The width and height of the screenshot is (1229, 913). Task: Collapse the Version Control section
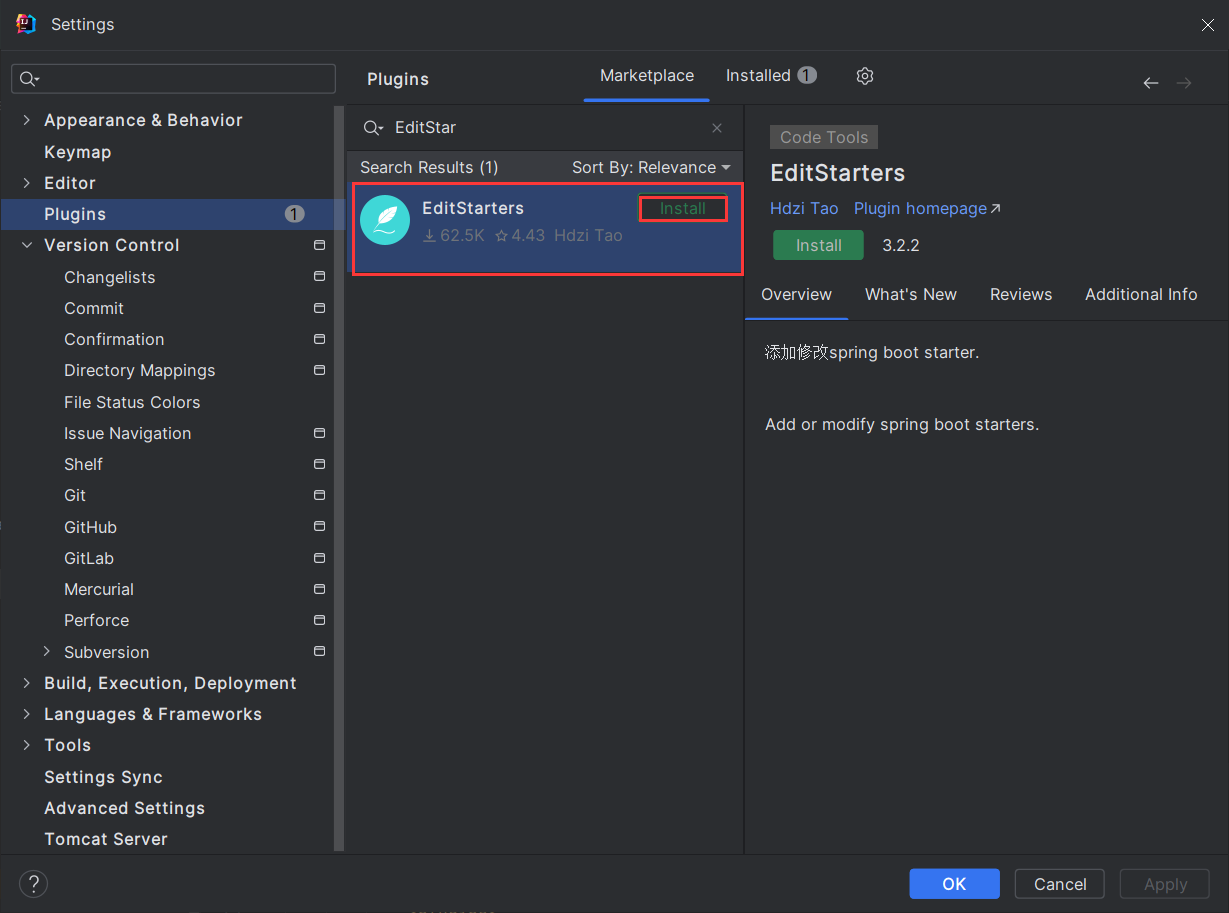pos(26,245)
